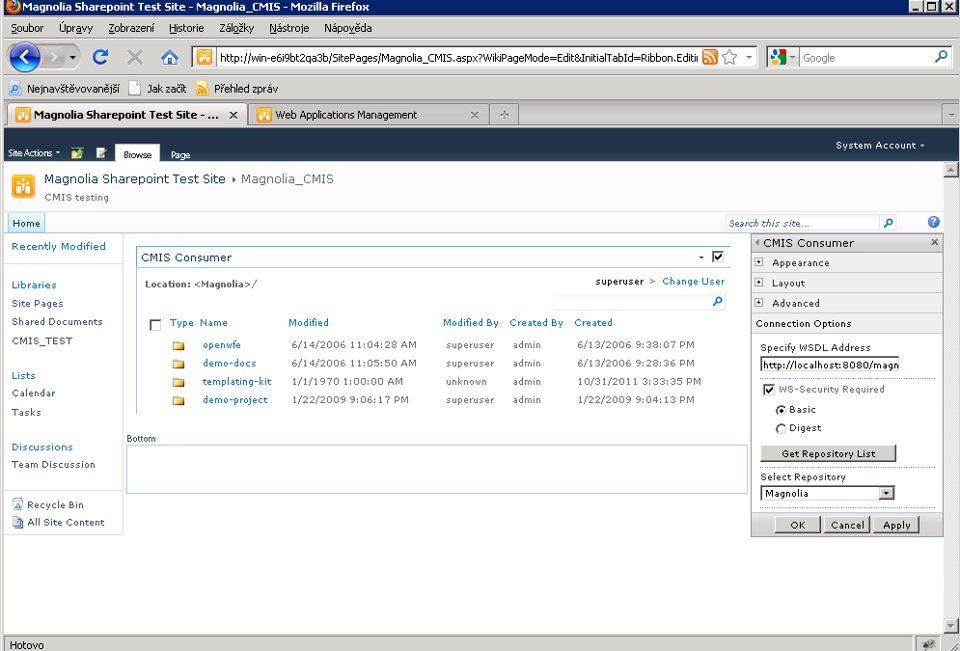Screen dimensions: 960x651
Task: Click the Navigate Up folder icon in ribbon
Action: (77, 153)
